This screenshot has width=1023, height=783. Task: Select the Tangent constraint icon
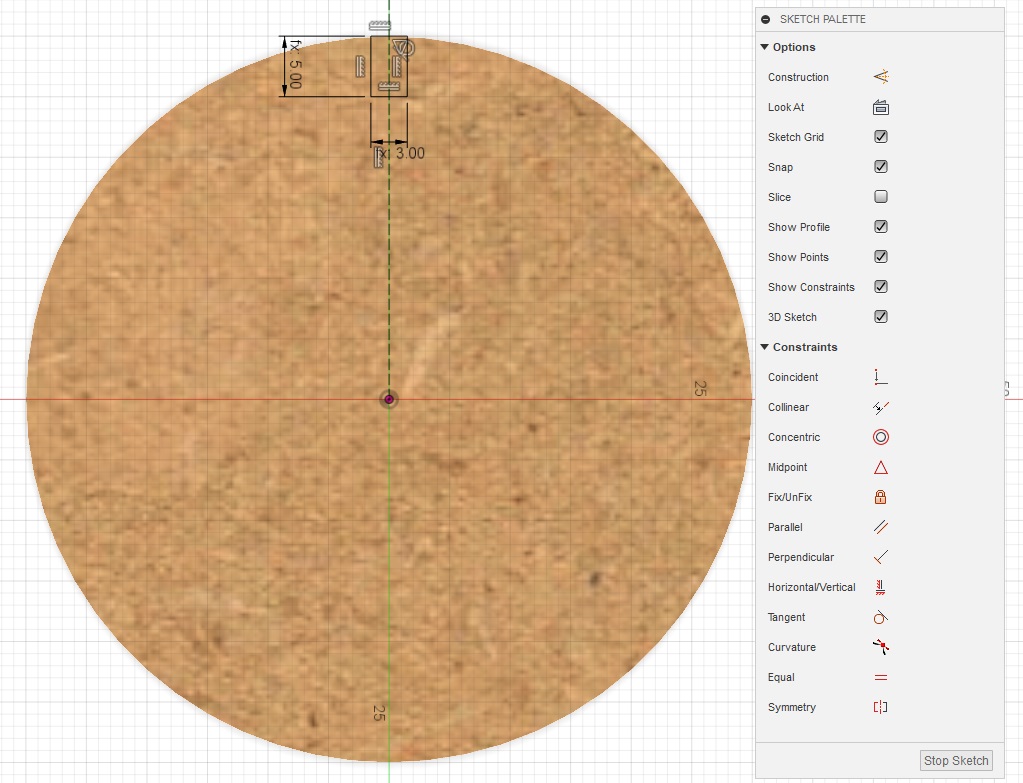point(881,617)
